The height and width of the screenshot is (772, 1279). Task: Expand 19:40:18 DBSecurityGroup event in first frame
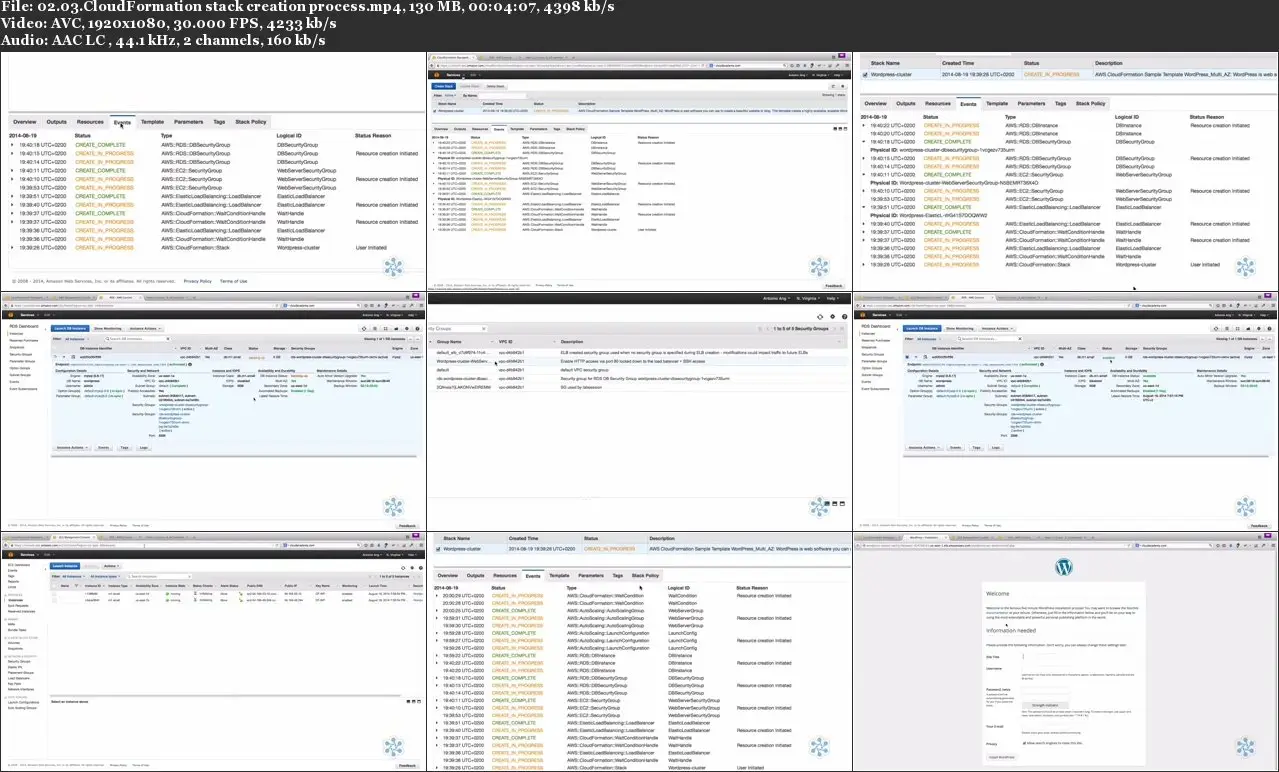(12, 145)
